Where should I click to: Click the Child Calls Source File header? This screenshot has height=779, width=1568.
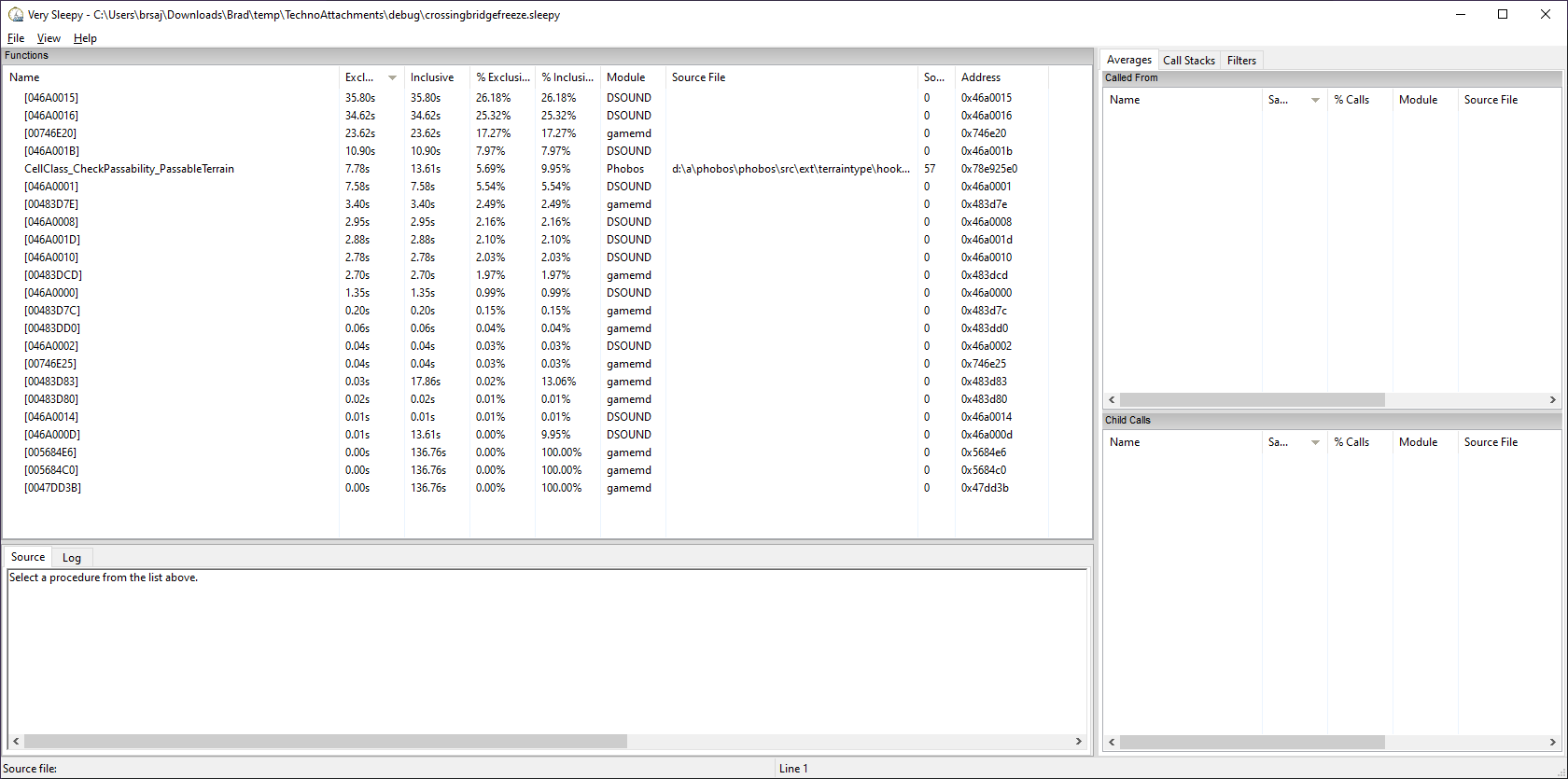1509,442
